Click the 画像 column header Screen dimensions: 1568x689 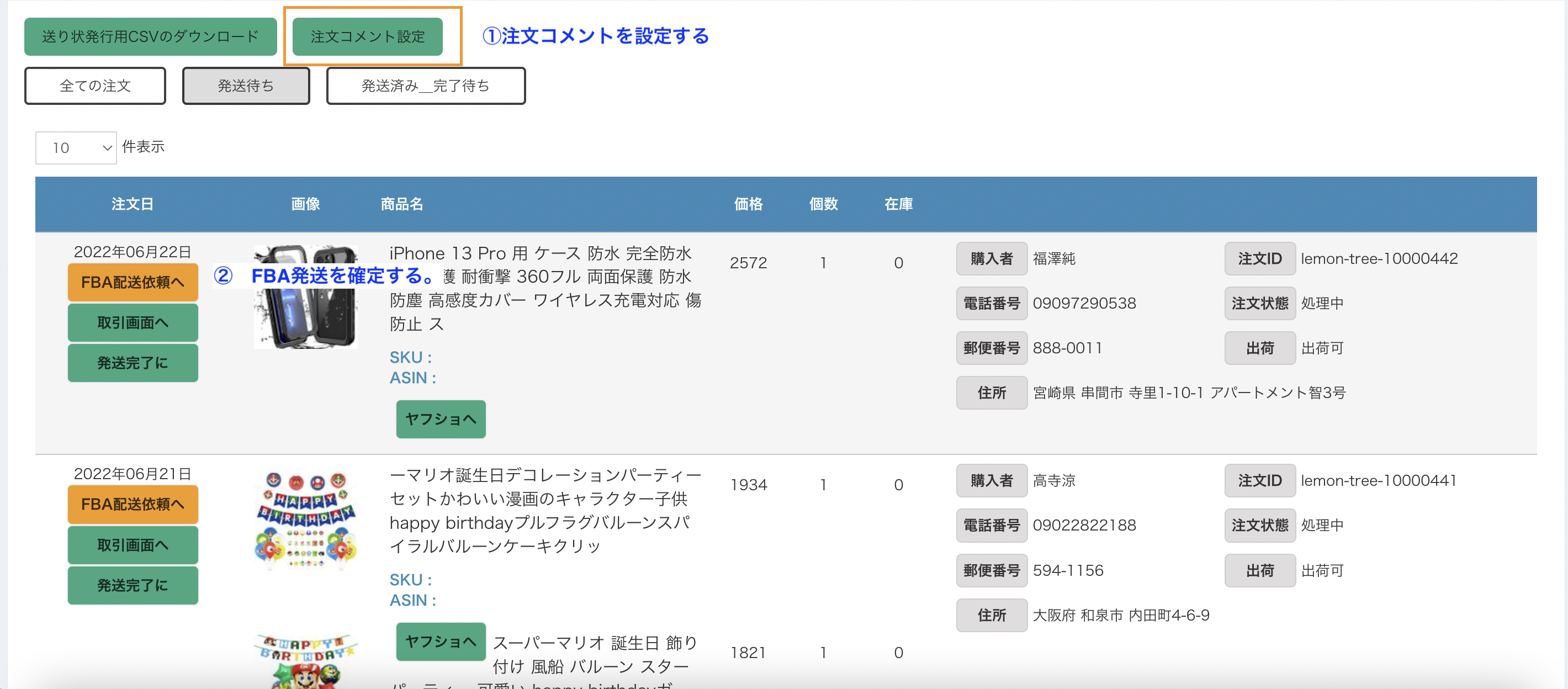(x=305, y=204)
